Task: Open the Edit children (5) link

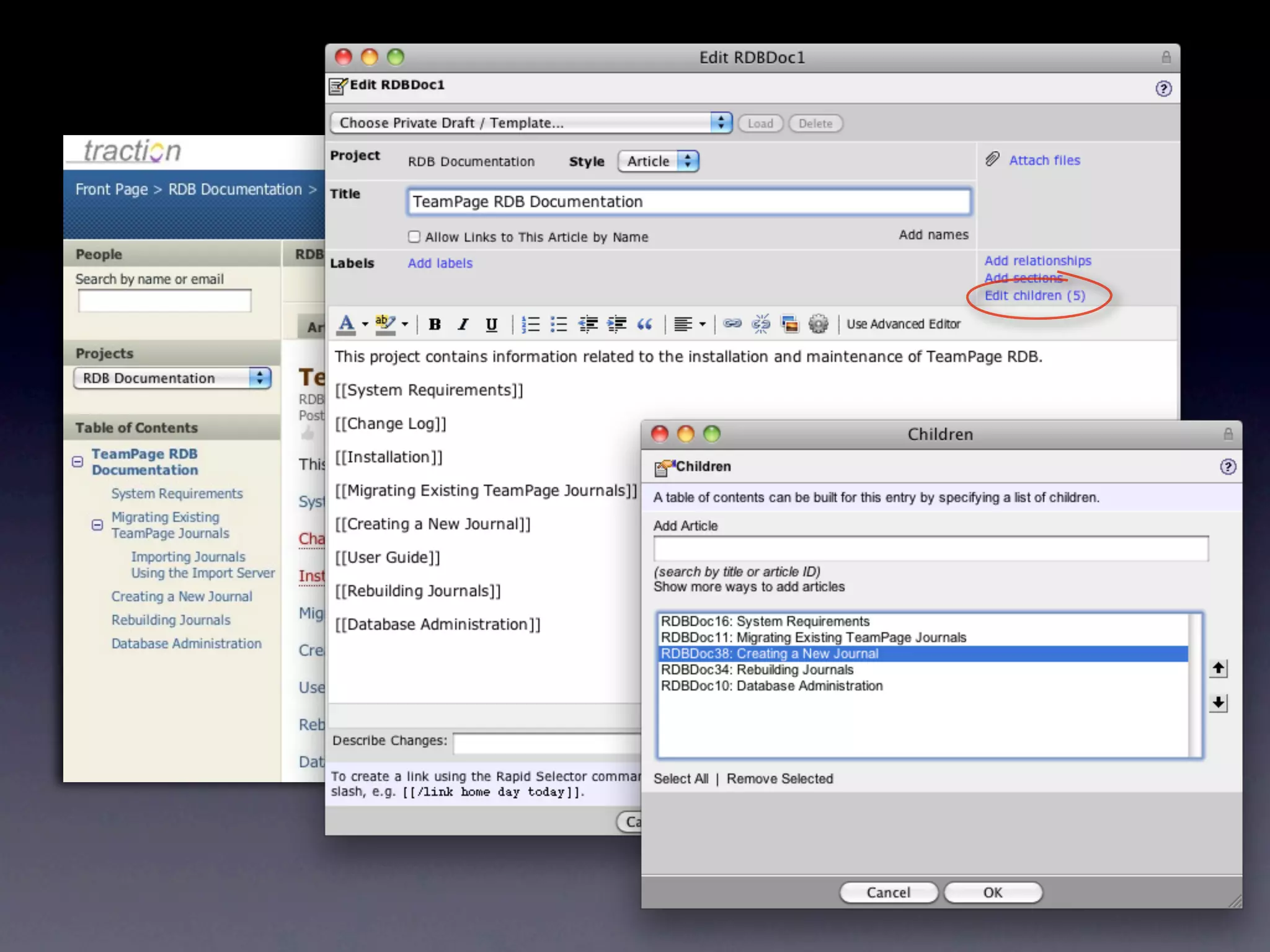Action: (x=1034, y=296)
